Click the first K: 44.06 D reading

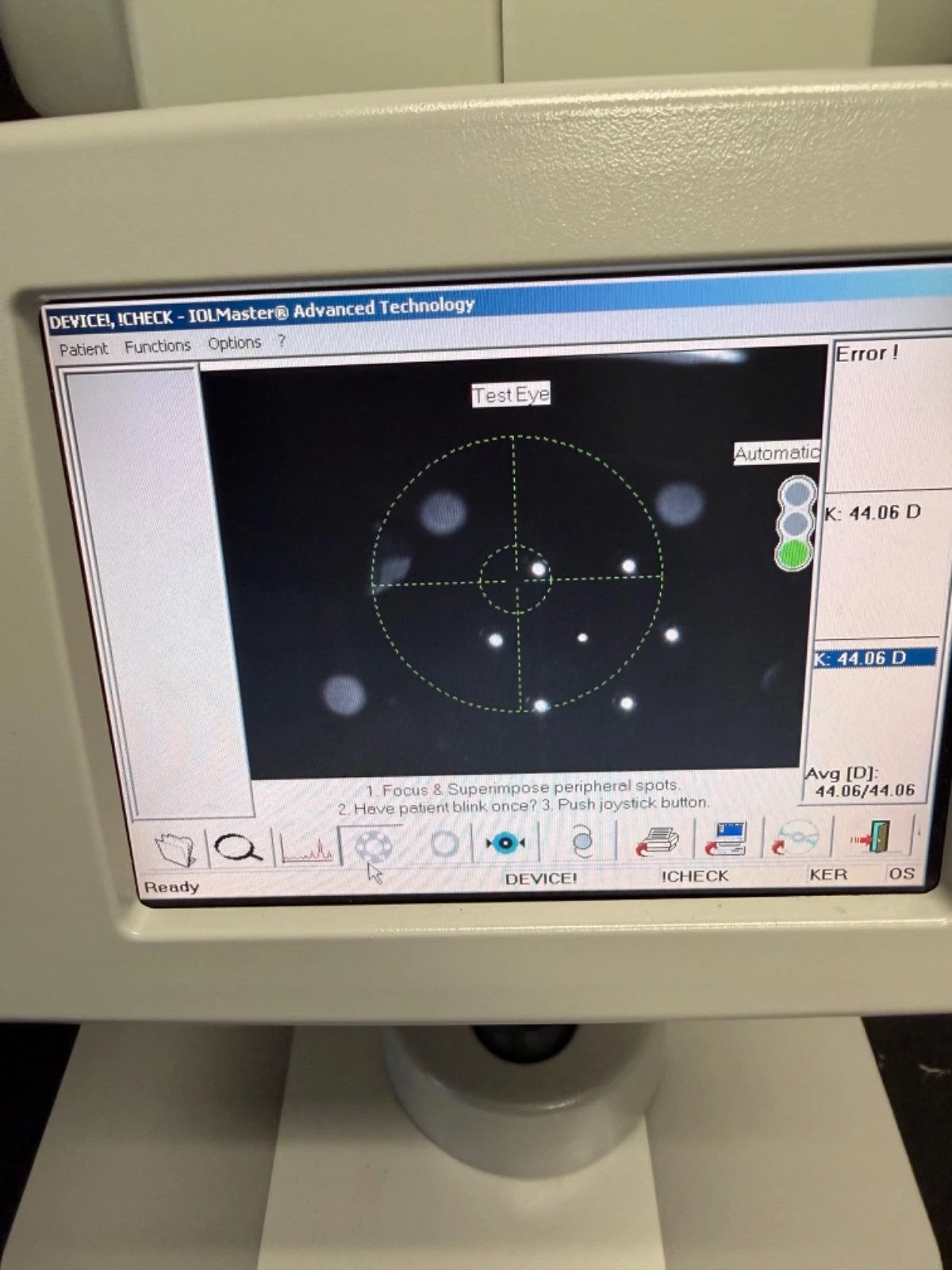pos(872,513)
